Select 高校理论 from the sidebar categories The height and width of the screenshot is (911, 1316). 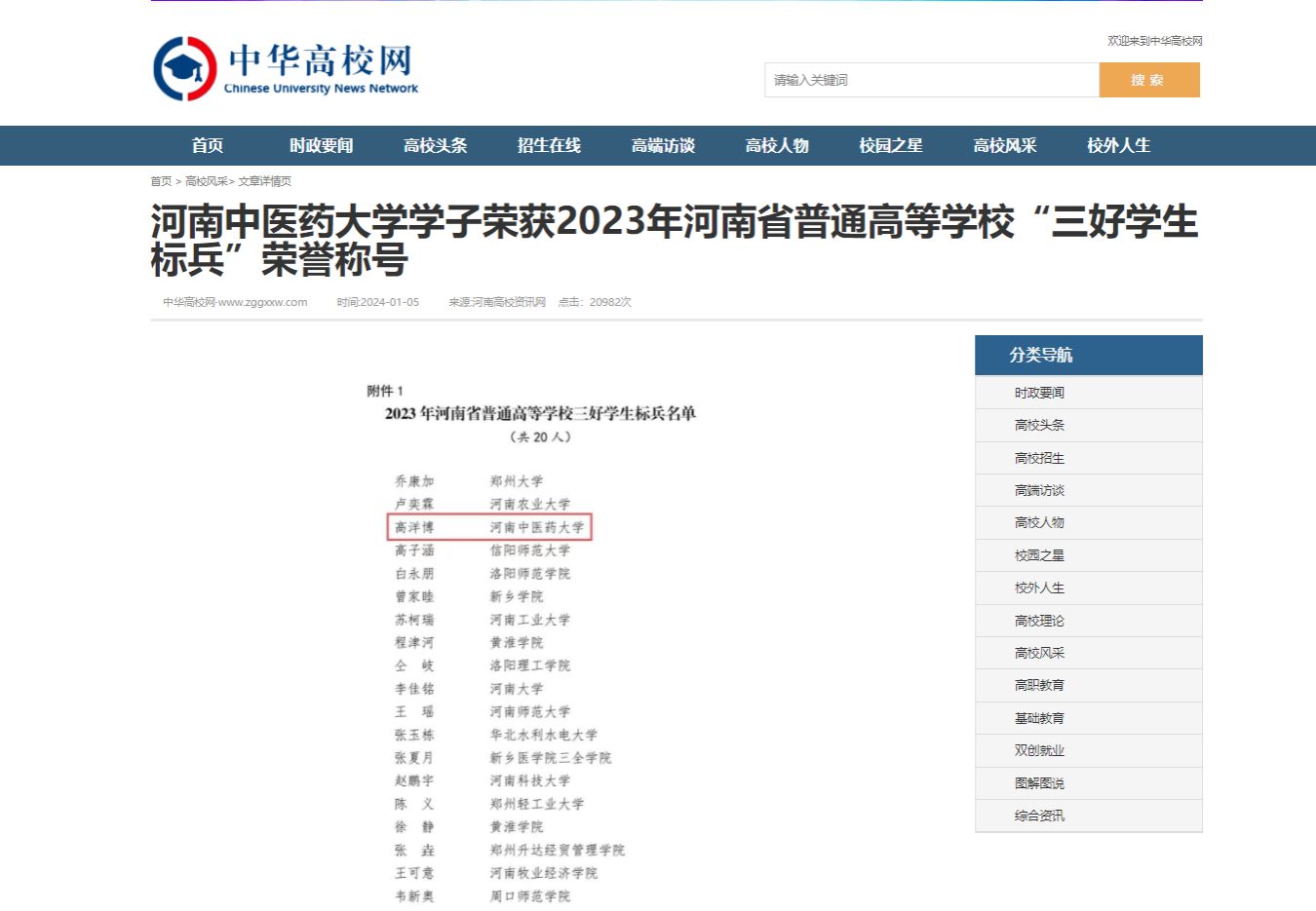[1039, 621]
